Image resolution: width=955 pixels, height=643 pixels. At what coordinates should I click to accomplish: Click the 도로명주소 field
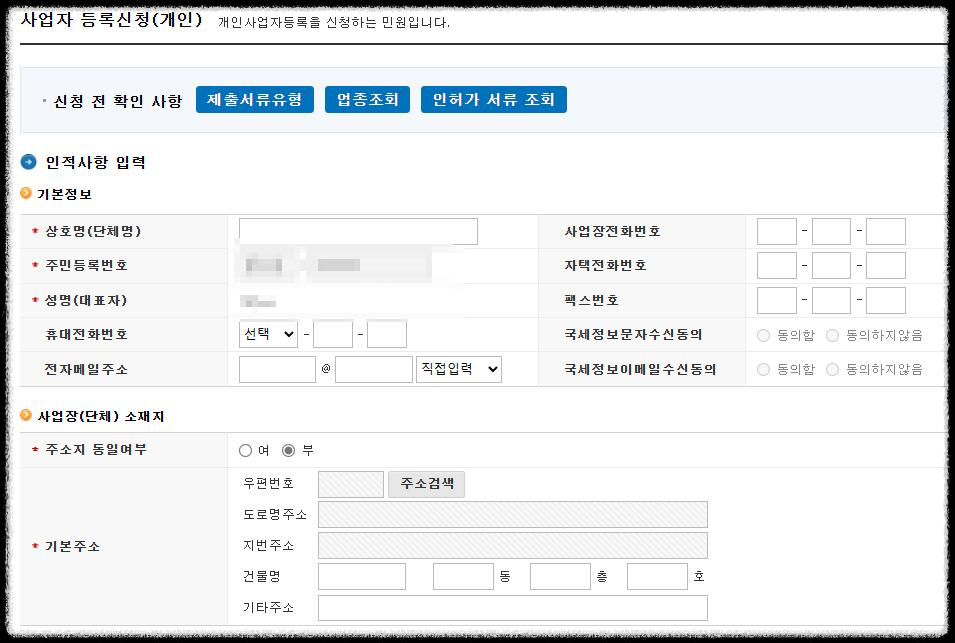513,515
